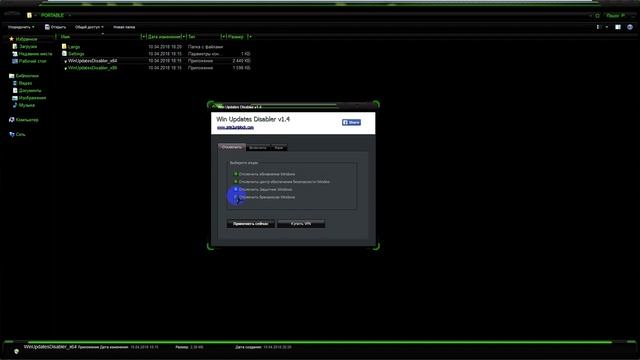The width and height of the screenshot is (640, 360).
Task: Toggle the preview pane icon
Action: (x=618, y=27)
